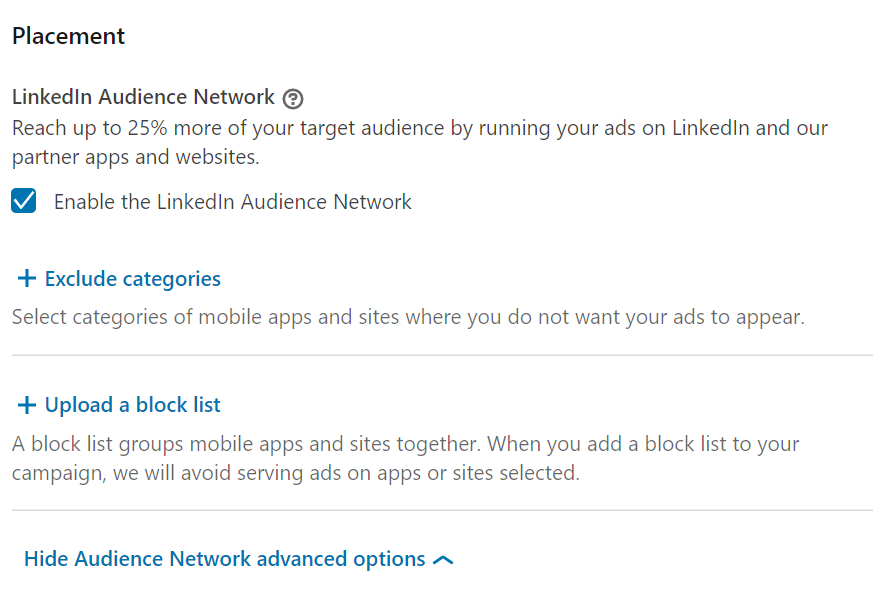Screen dimensions: 890x591
Task: Click the word 'categories' in the Exclude categories link
Action: tap(172, 280)
